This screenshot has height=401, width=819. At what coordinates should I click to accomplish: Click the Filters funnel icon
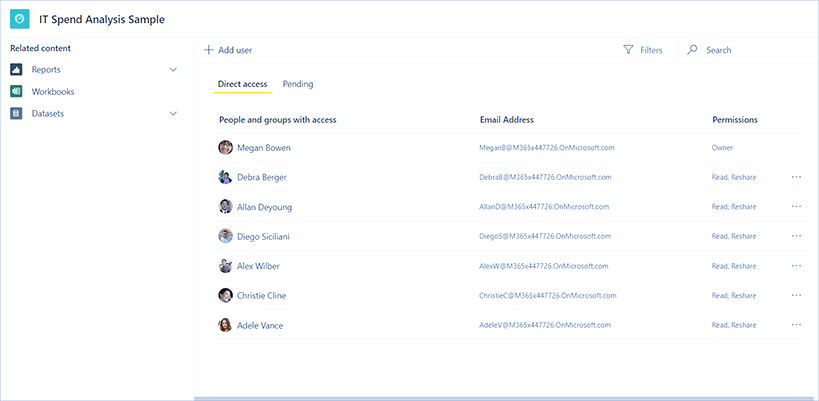(x=628, y=50)
